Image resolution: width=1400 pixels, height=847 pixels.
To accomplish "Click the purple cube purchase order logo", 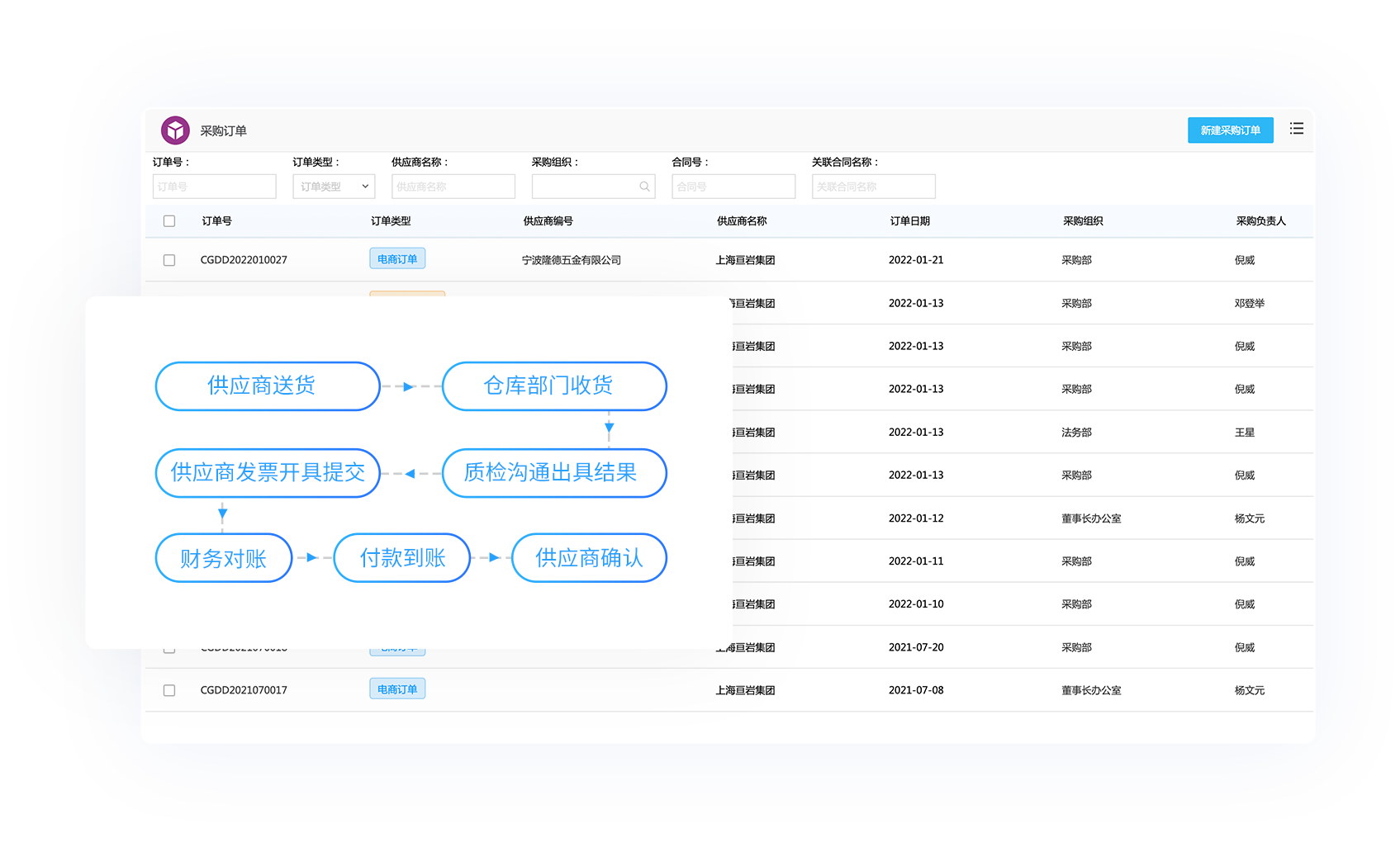I will [175, 130].
